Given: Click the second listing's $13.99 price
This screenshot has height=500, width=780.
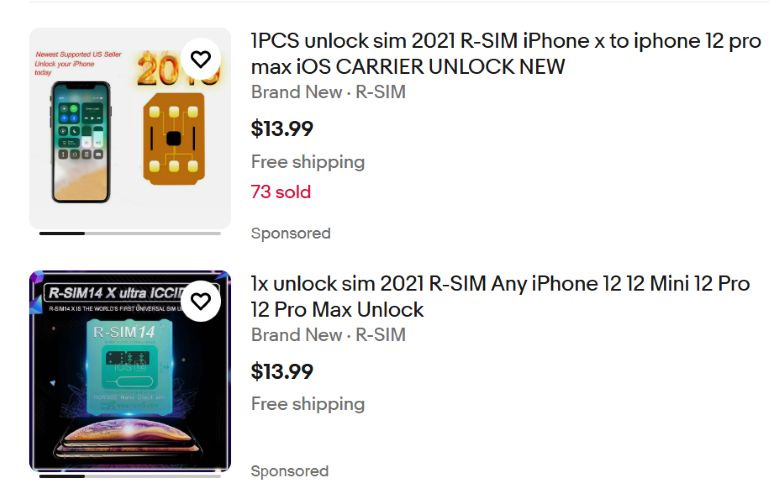Looking at the screenshot, I should tap(281, 371).
